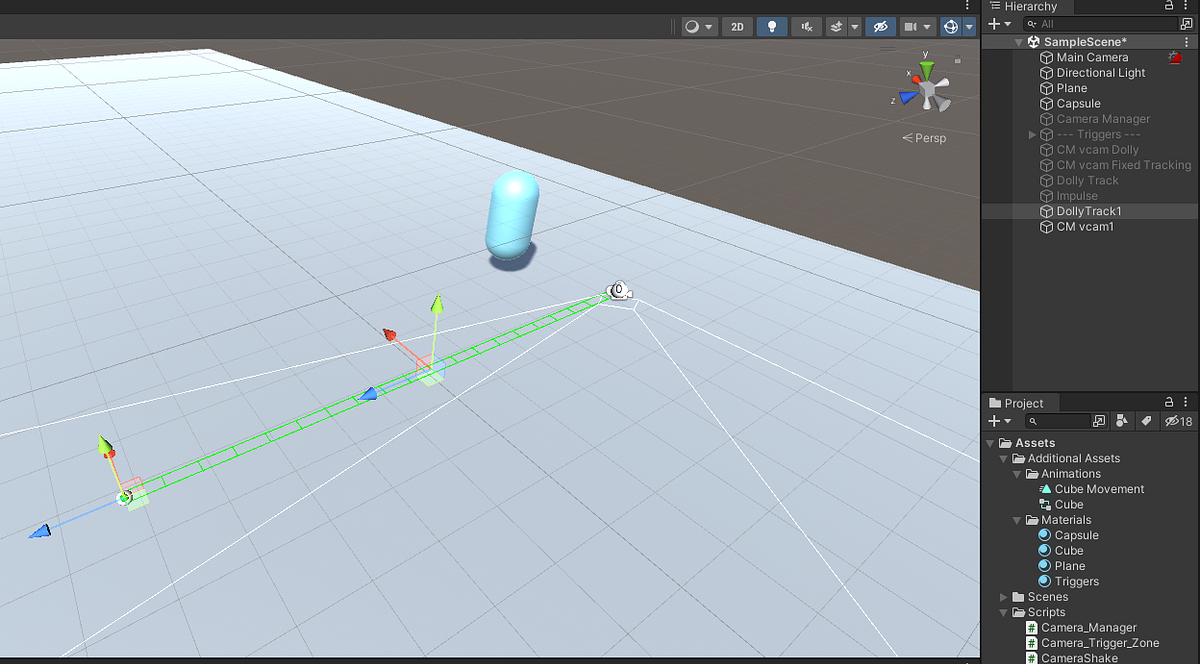Open the Effects icon in scene toolbar

click(x=838, y=26)
